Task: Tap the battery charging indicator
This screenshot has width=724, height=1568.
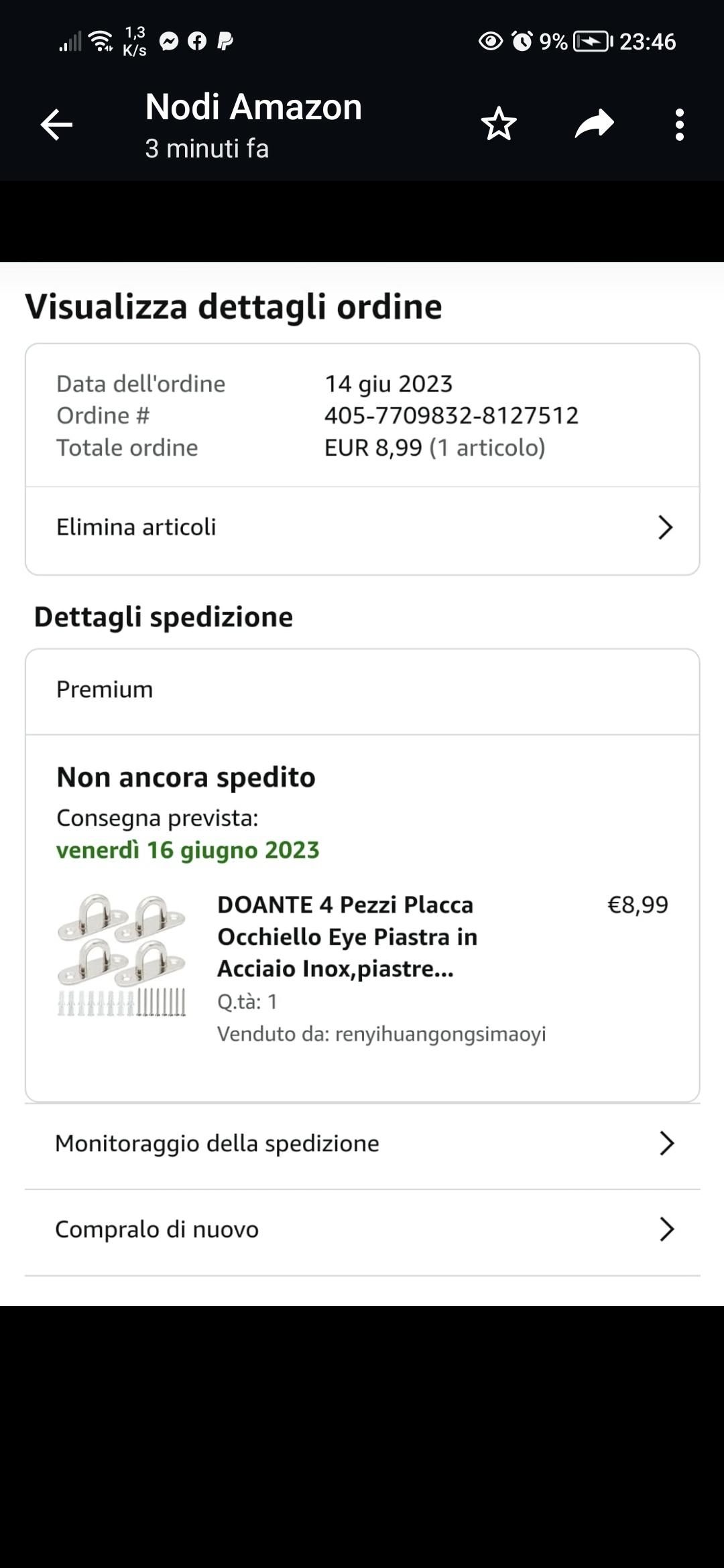Action: click(593, 42)
